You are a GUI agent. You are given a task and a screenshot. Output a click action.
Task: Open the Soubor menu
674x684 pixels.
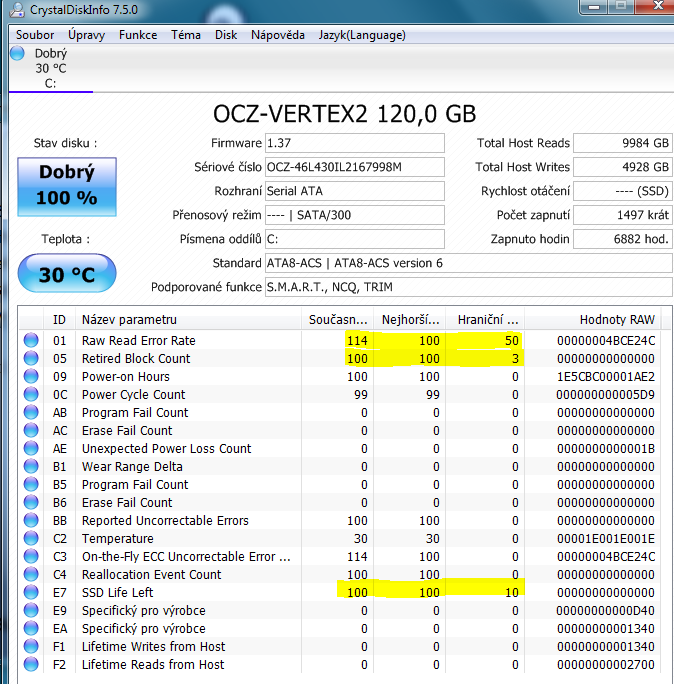[35, 35]
